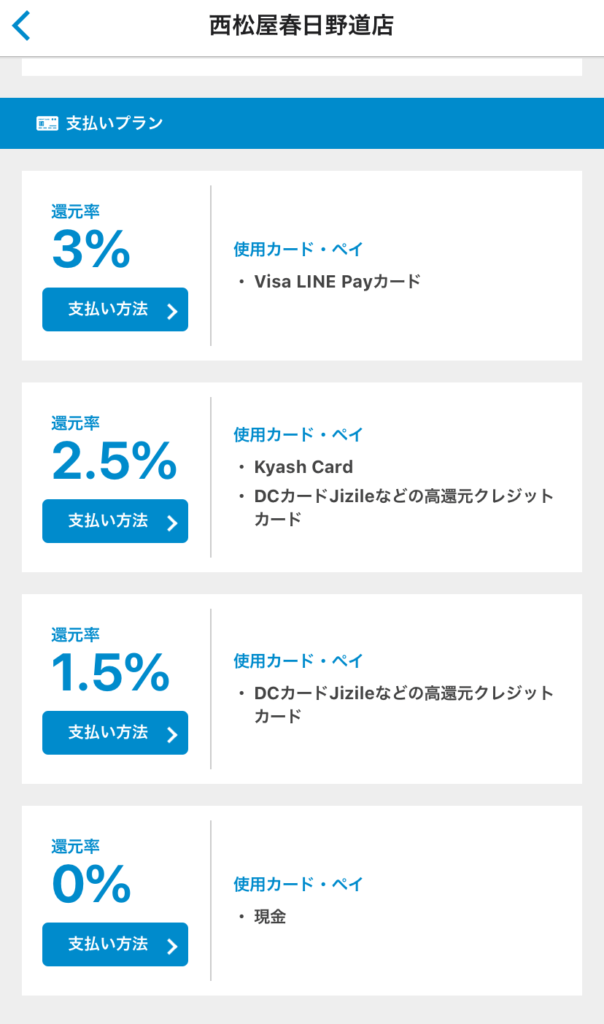Select the Kyash Card entry
The width and height of the screenshot is (604, 1024).
click(x=303, y=467)
